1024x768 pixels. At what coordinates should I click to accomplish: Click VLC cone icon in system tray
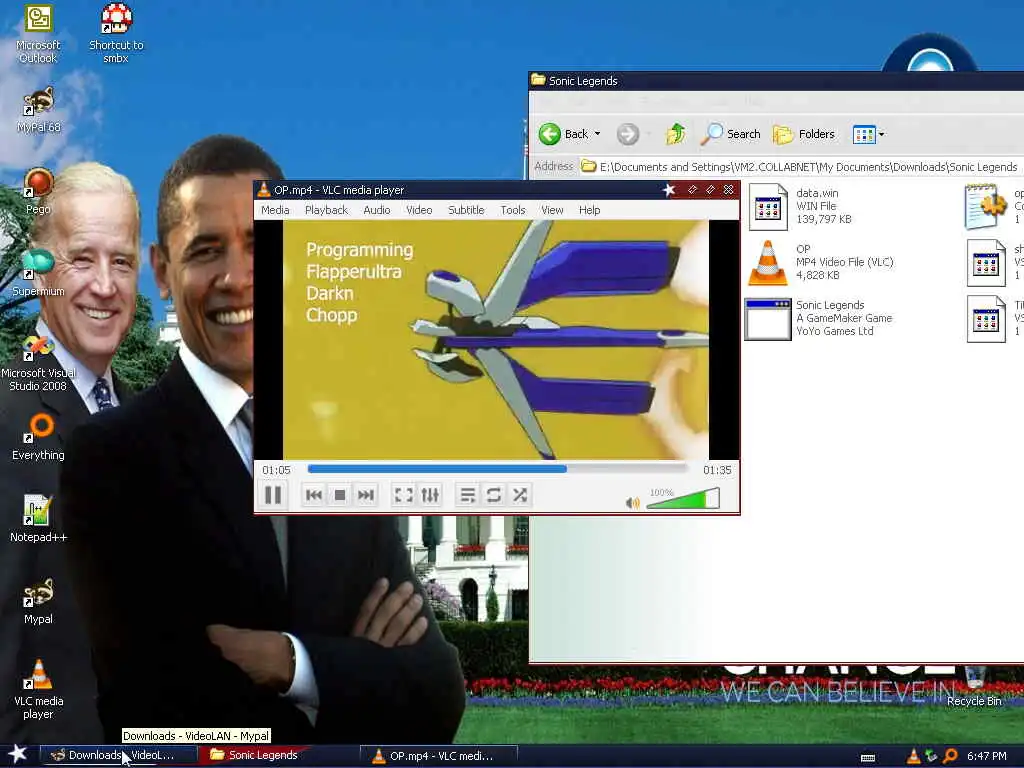coord(913,756)
